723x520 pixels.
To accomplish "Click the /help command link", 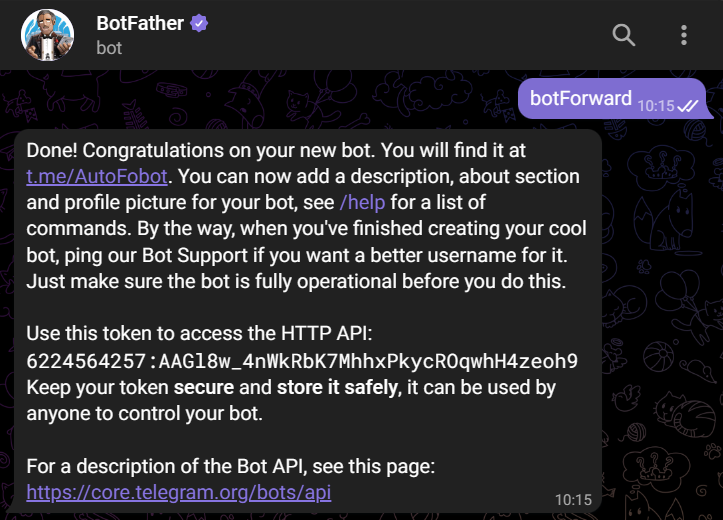I will [x=362, y=202].
